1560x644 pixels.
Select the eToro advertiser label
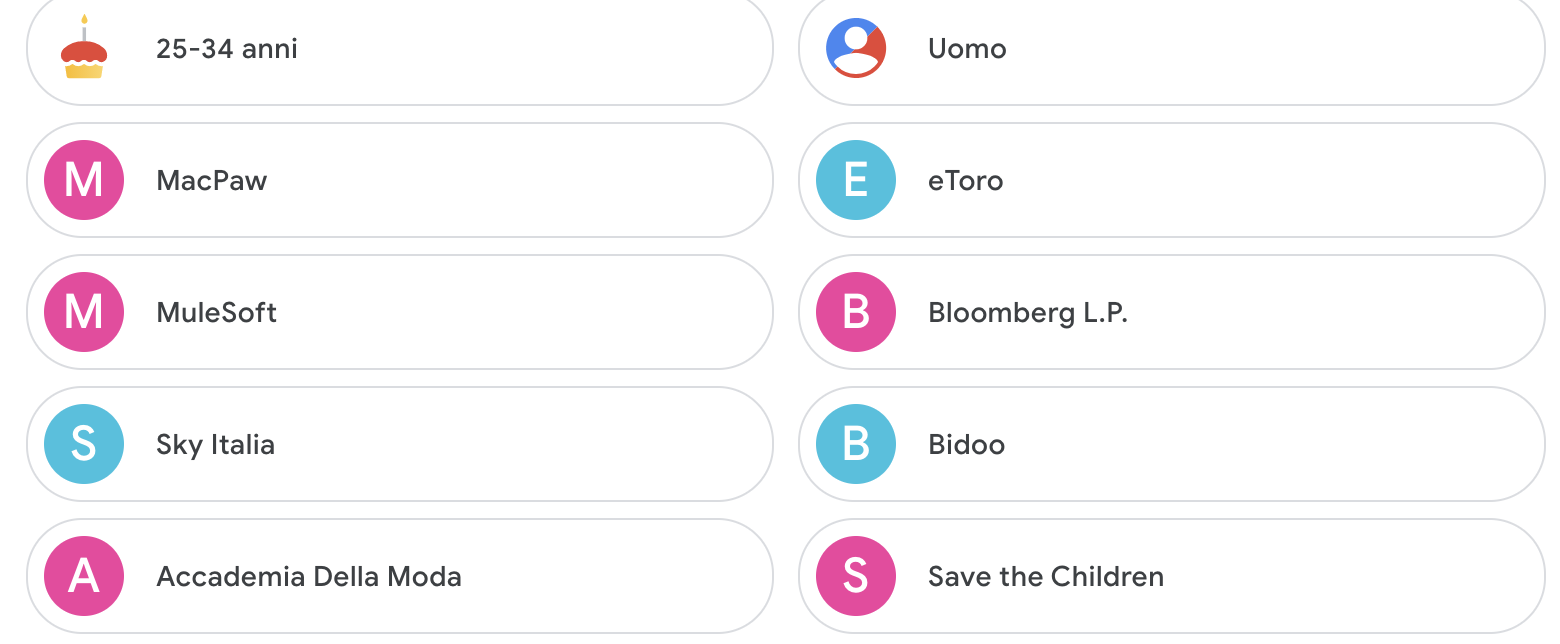pyautogui.click(x=965, y=180)
